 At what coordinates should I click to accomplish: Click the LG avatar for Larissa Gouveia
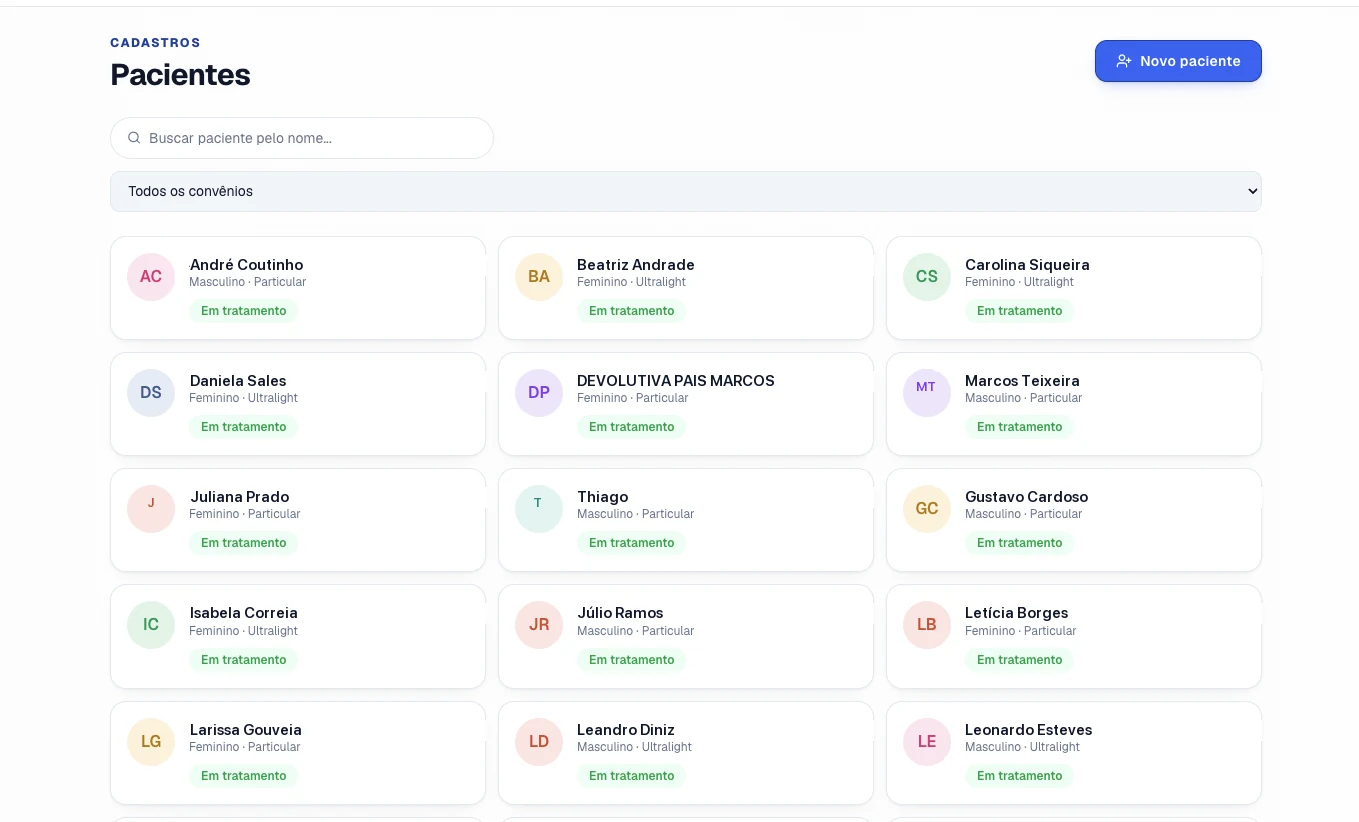pyautogui.click(x=151, y=742)
